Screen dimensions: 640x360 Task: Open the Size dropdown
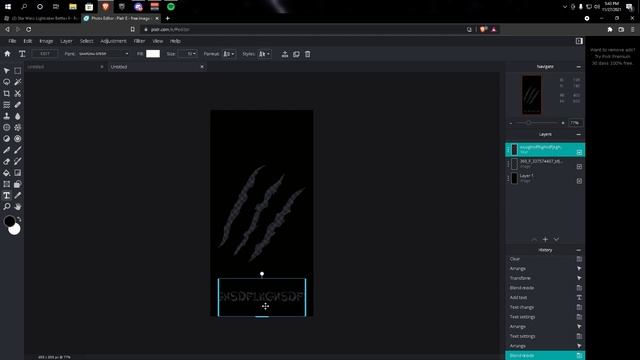[188, 53]
